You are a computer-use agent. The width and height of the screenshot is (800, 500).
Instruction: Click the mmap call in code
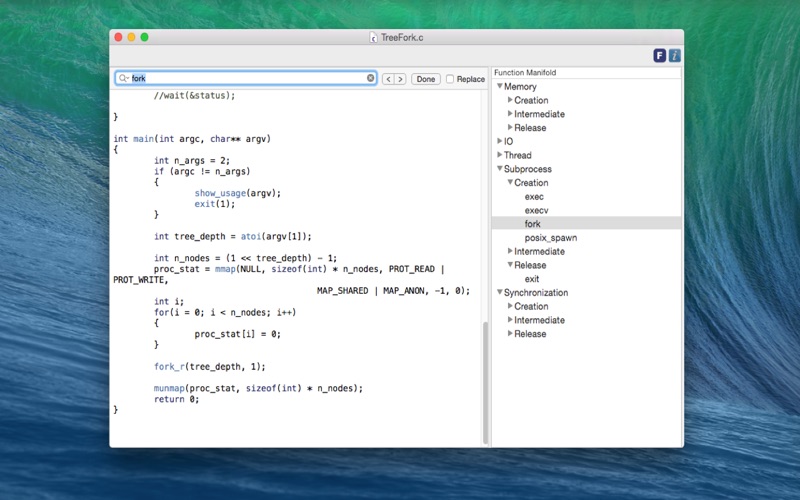point(225,269)
